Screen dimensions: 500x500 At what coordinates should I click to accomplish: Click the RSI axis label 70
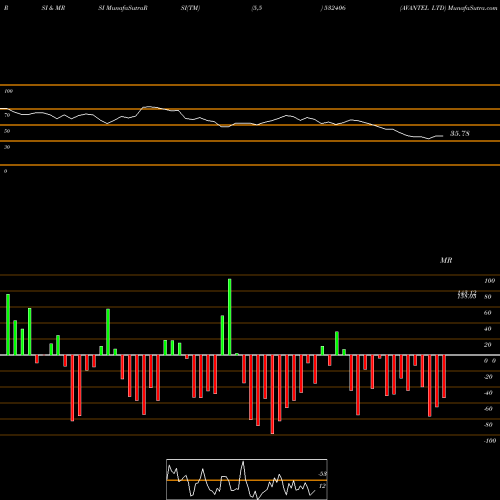7,115
